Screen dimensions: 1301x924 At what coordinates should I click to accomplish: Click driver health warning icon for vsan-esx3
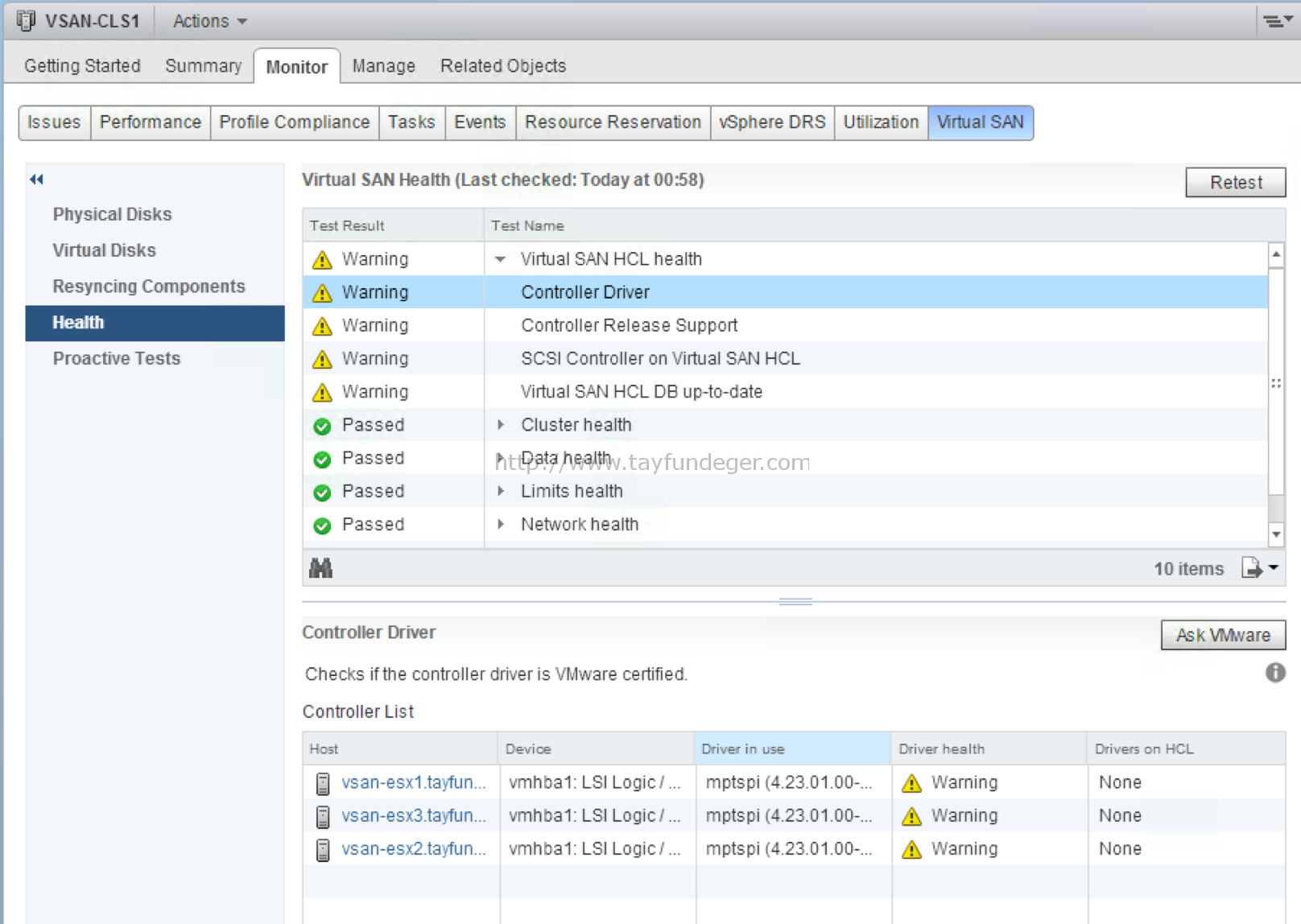911,816
